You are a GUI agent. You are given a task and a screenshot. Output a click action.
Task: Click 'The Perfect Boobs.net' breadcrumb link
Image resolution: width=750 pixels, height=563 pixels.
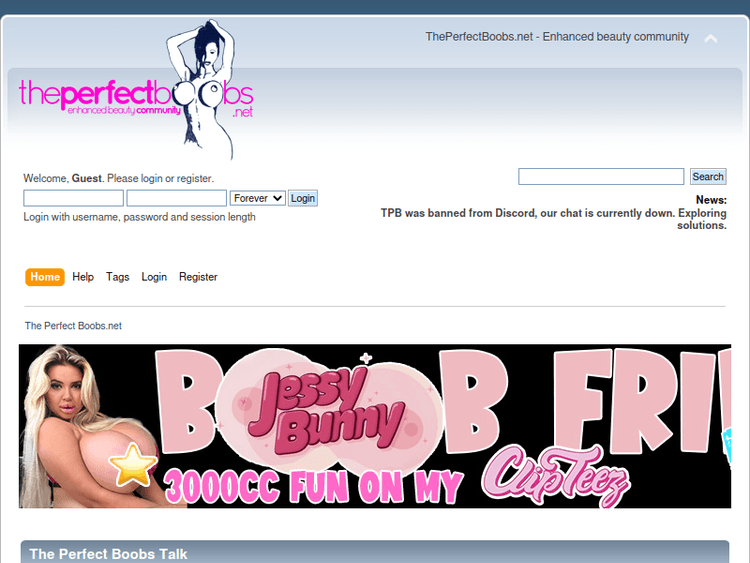click(73, 326)
